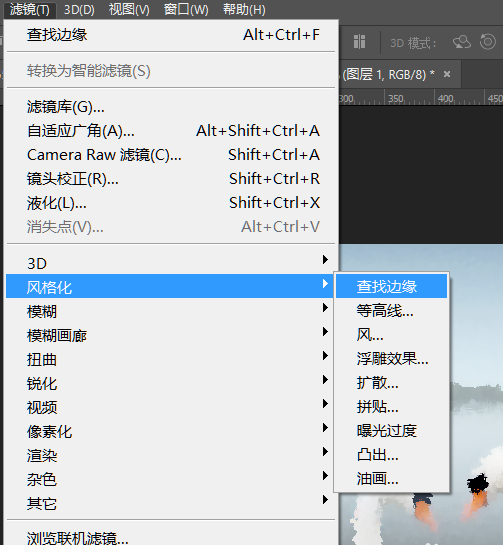Open the 3D(D) menu
Viewport: 503px width, 545px height.
click(x=79, y=9)
